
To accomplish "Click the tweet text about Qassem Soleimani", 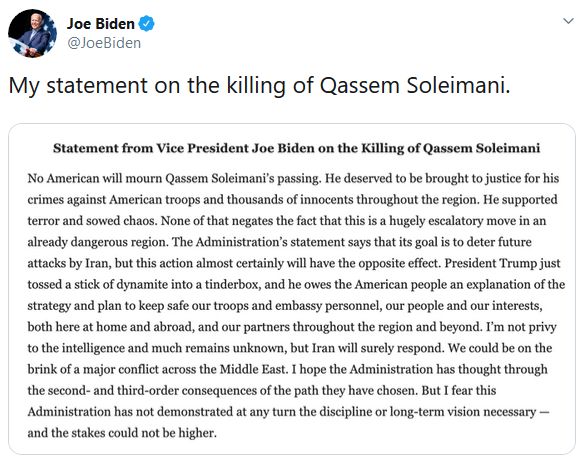I will tap(259, 86).
